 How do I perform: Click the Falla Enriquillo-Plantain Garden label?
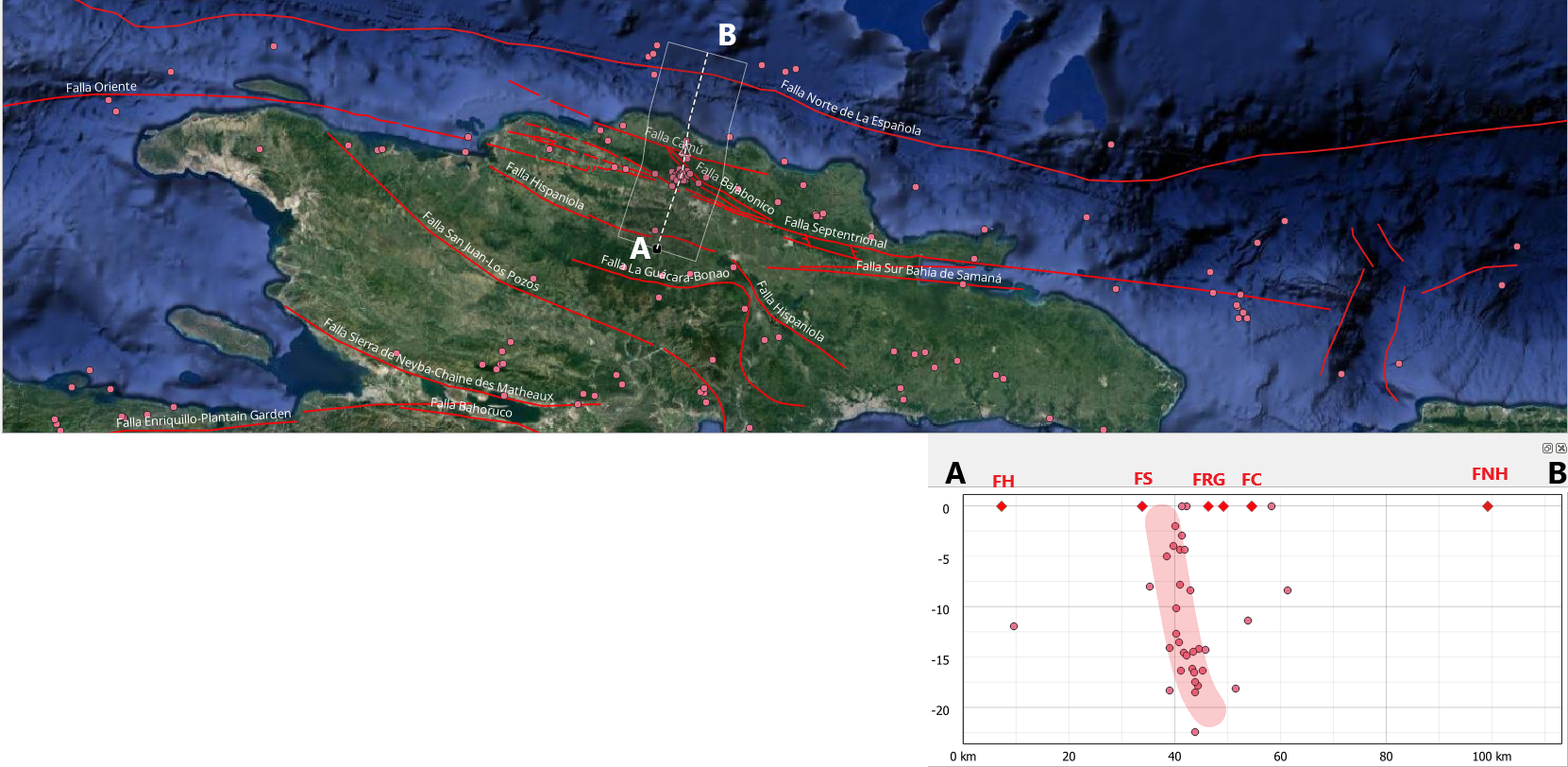[203, 418]
